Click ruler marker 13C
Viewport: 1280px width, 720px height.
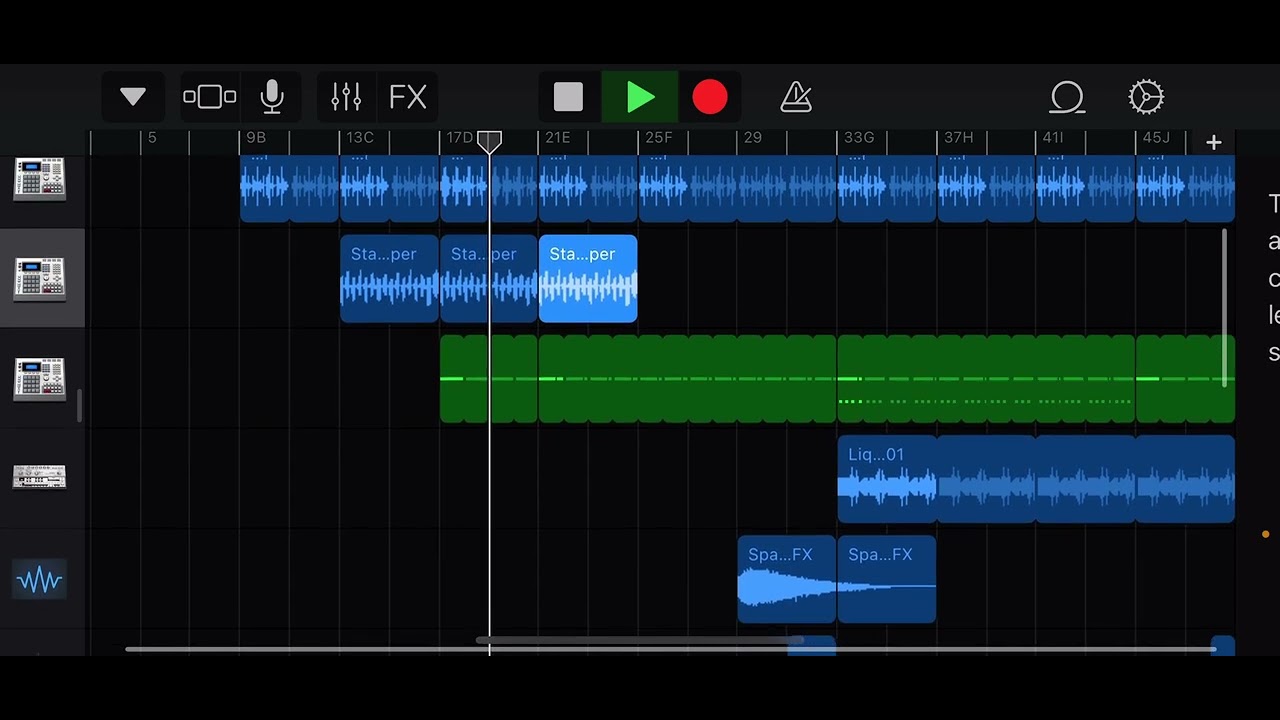(x=359, y=138)
